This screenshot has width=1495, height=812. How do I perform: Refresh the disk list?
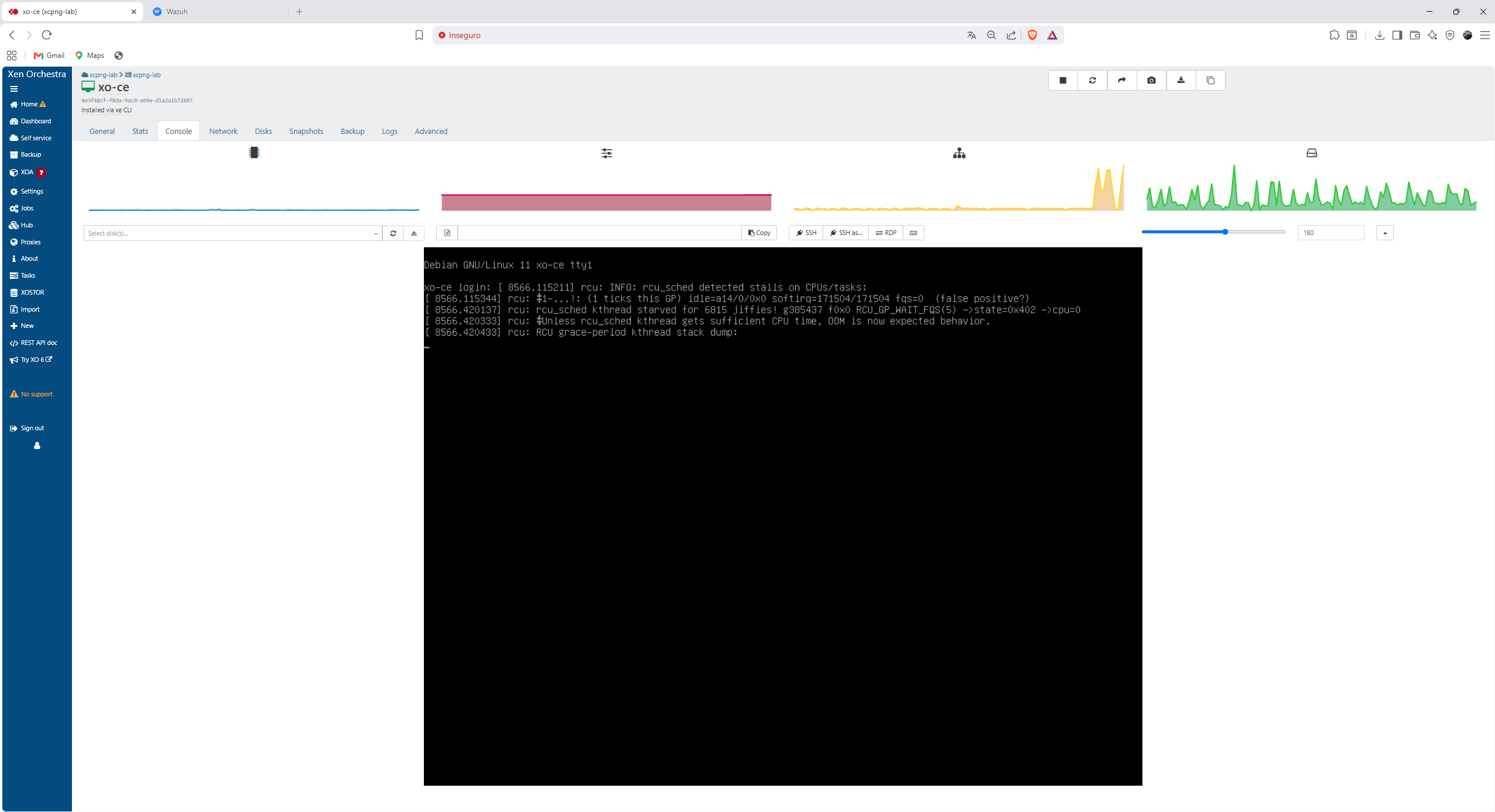coord(393,233)
